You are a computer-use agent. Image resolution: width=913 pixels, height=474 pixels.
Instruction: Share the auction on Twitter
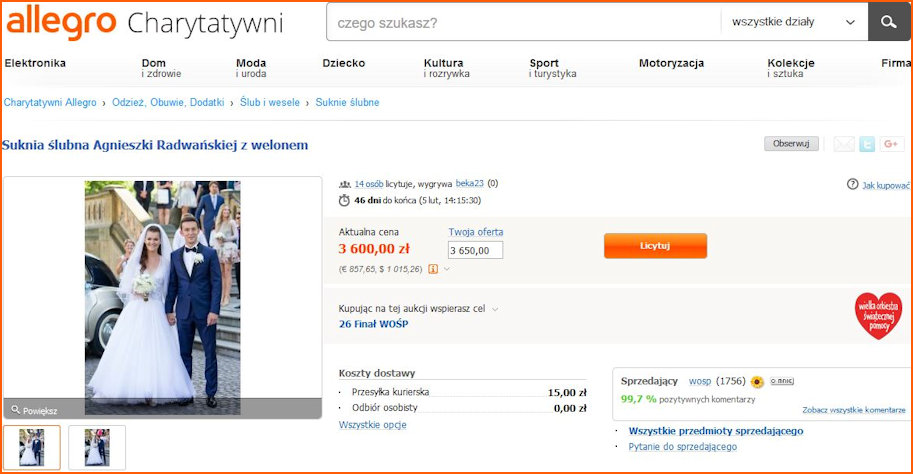(x=869, y=144)
